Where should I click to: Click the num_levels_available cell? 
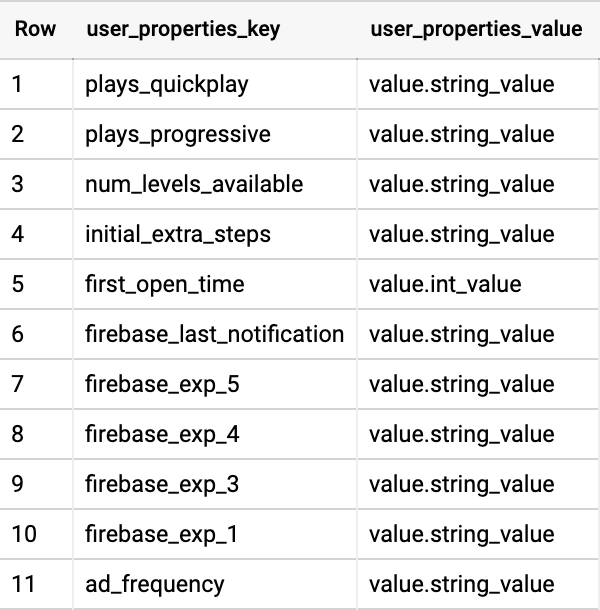214,184
